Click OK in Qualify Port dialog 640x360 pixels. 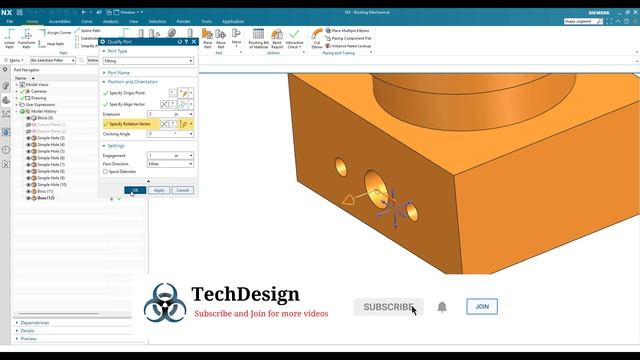(x=135, y=190)
